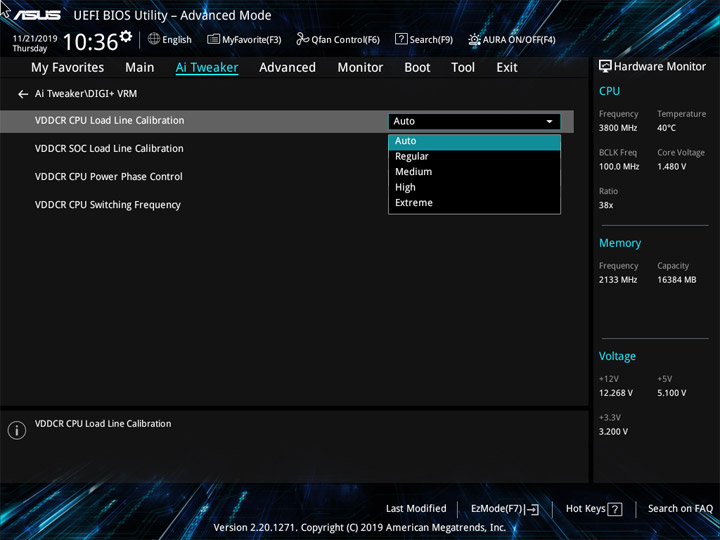Click memory frequency value 2133 MHz
This screenshot has width=720, height=540.
click(x=618, y=280)
